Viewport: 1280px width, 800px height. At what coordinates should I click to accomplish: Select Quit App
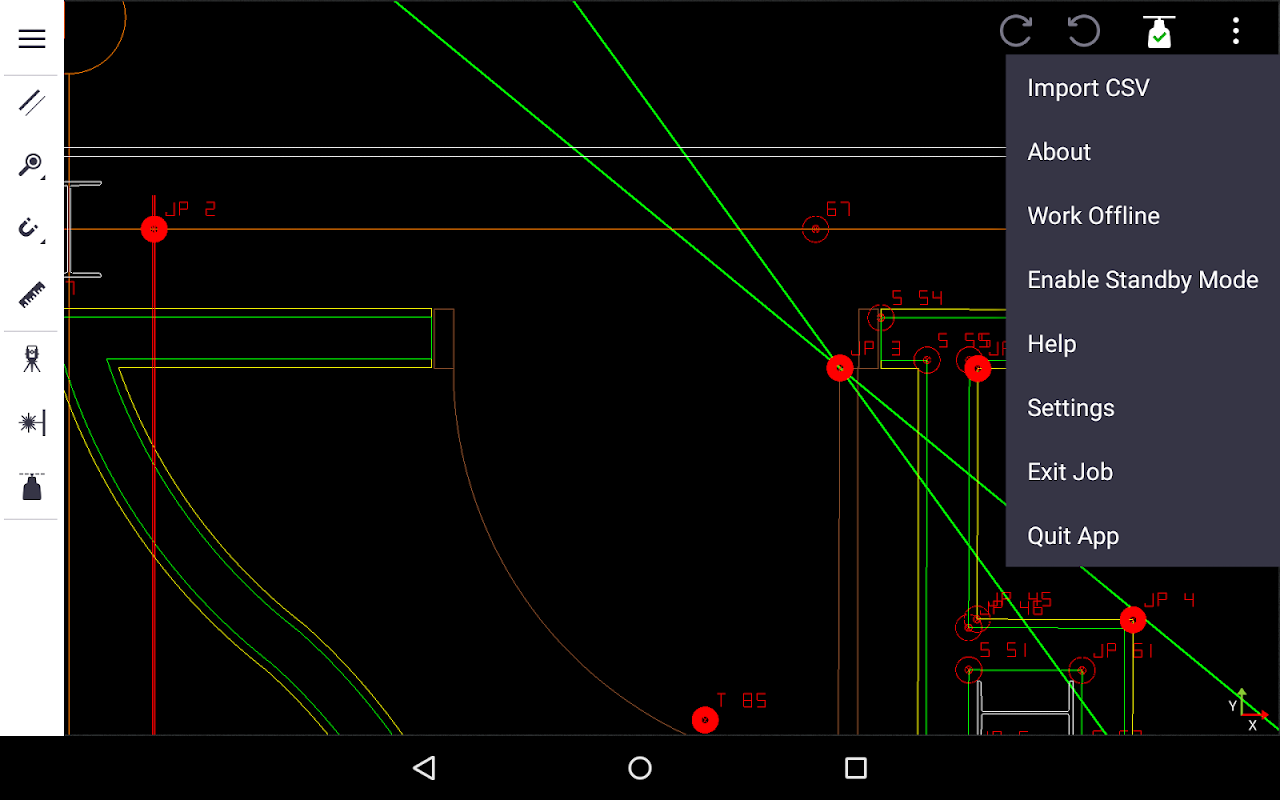tap(1143, 536)
